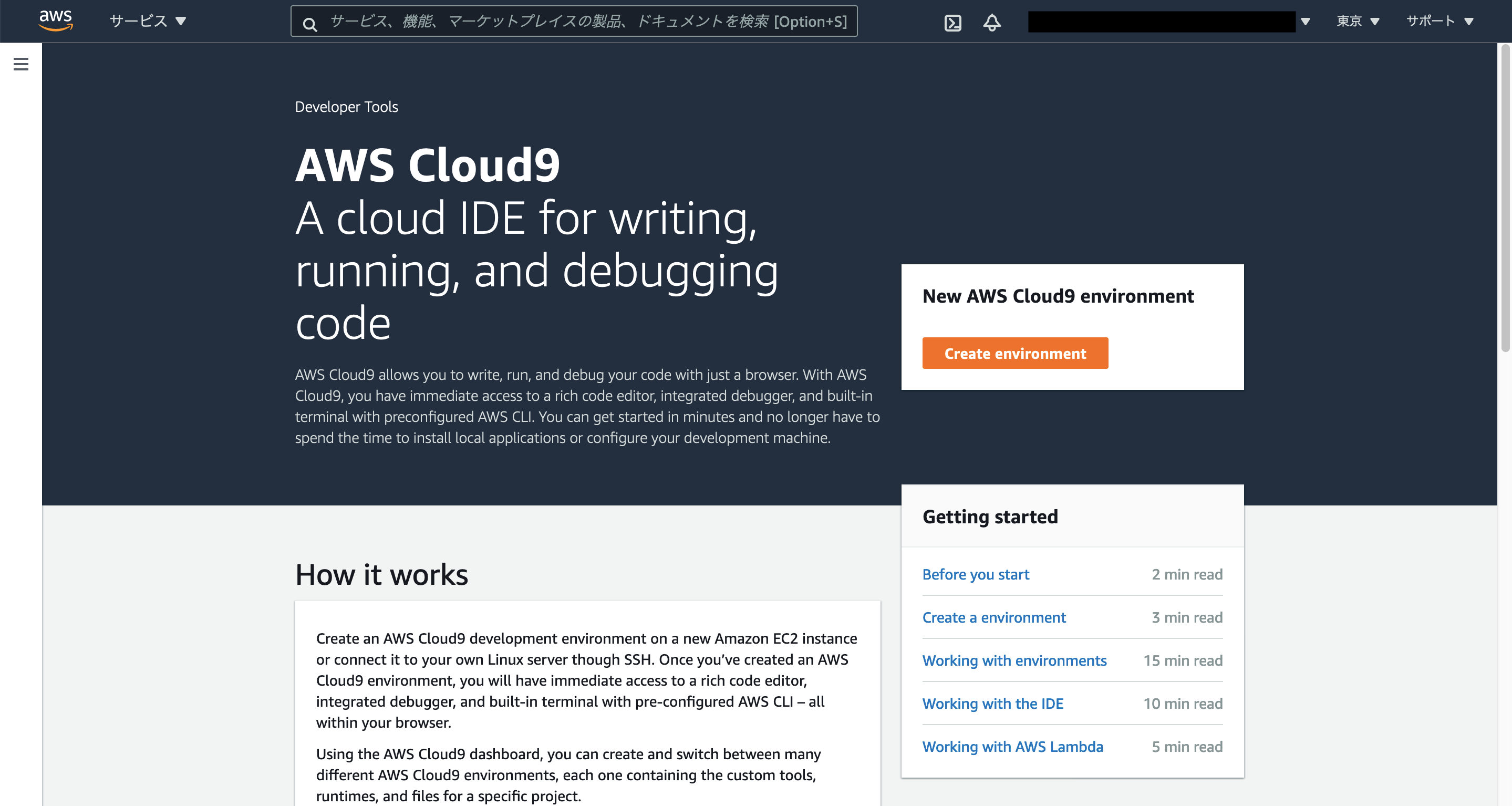Click the AWS Cloud9 main title
Screen dimensions: 1512x806
coord(428,165)
